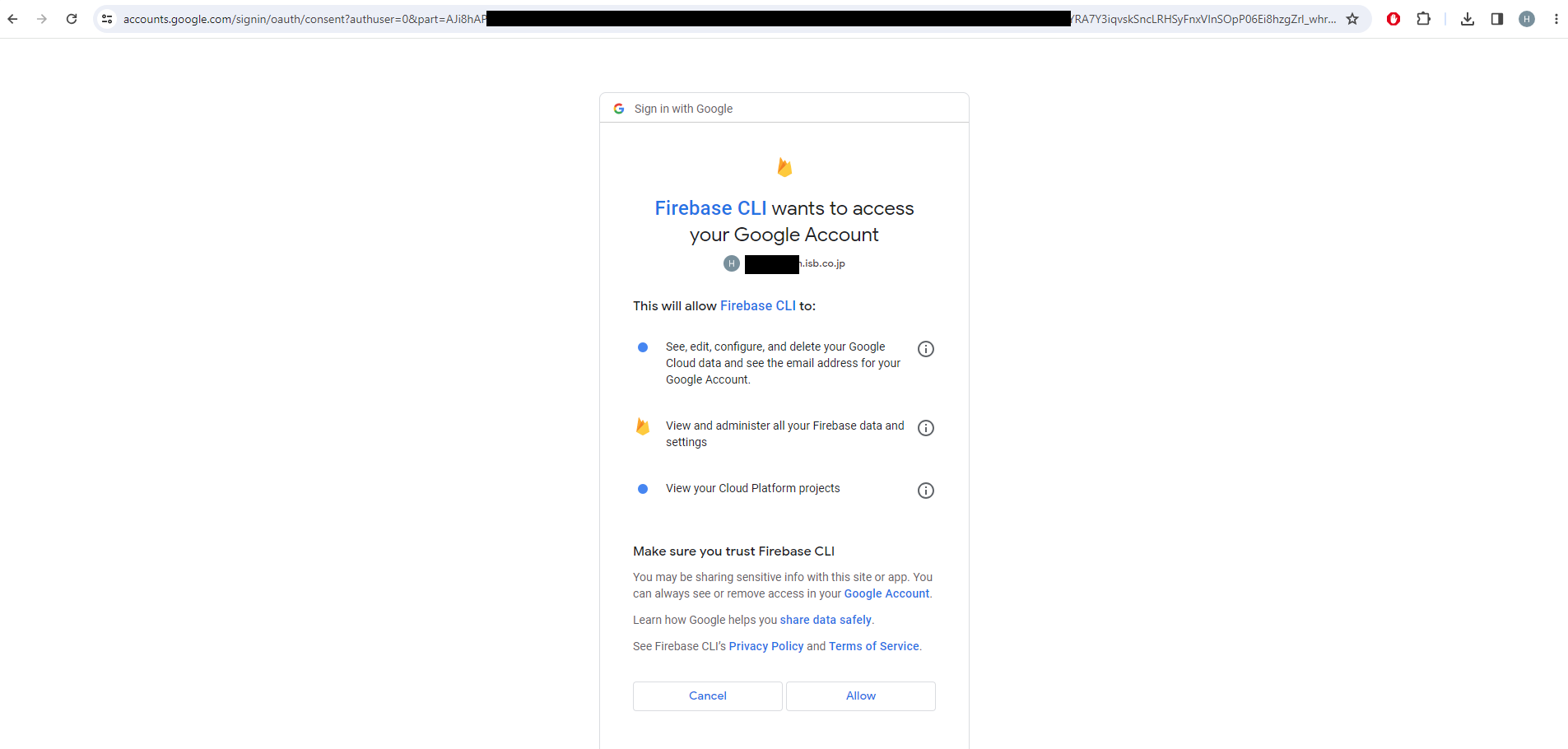Show info for Firebase data permission
The image size is (1568, 749).
click(926, 428)
